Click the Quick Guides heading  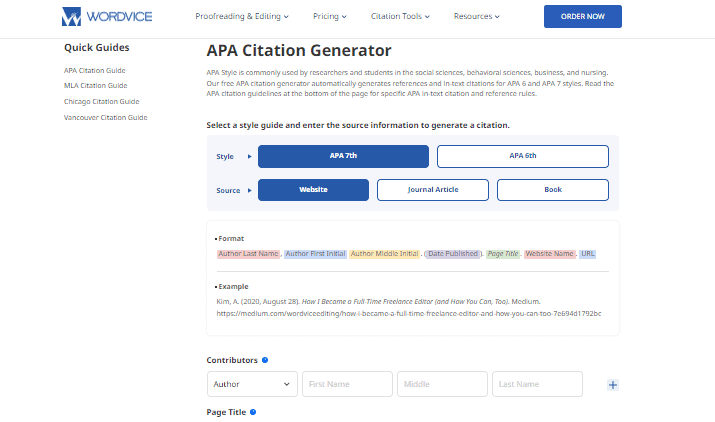97,47
